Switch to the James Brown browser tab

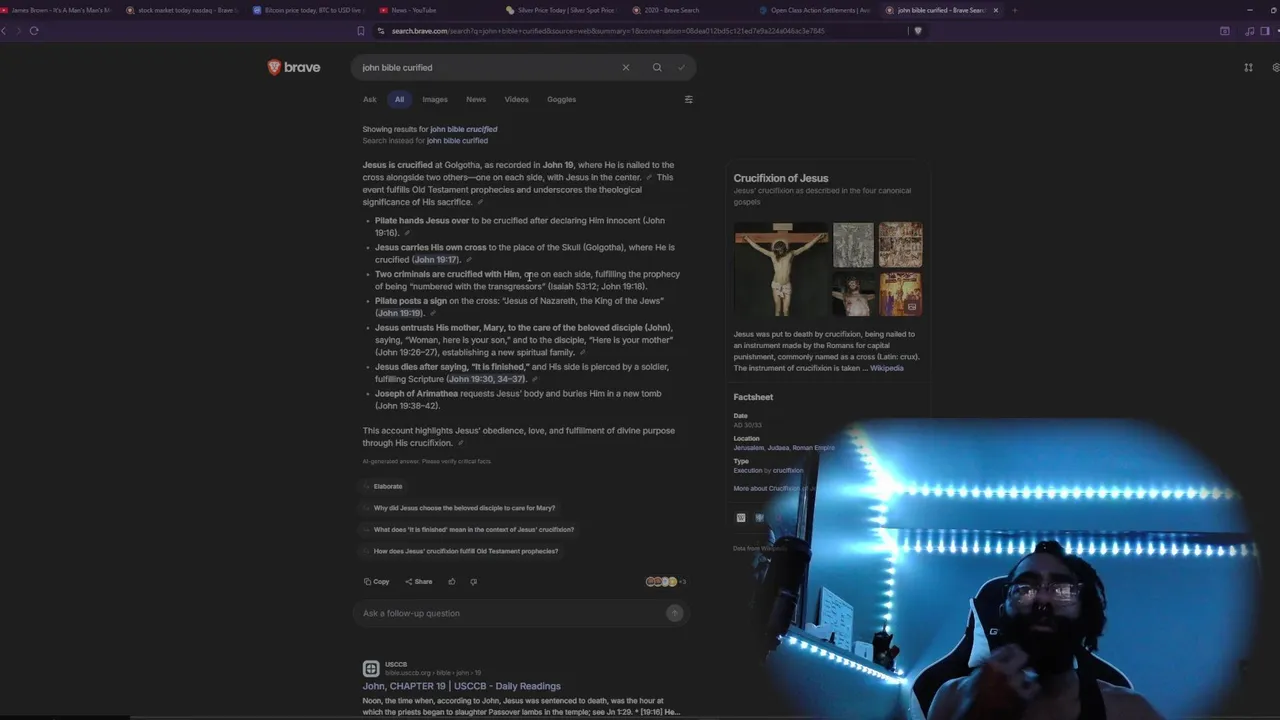(56, 10)
